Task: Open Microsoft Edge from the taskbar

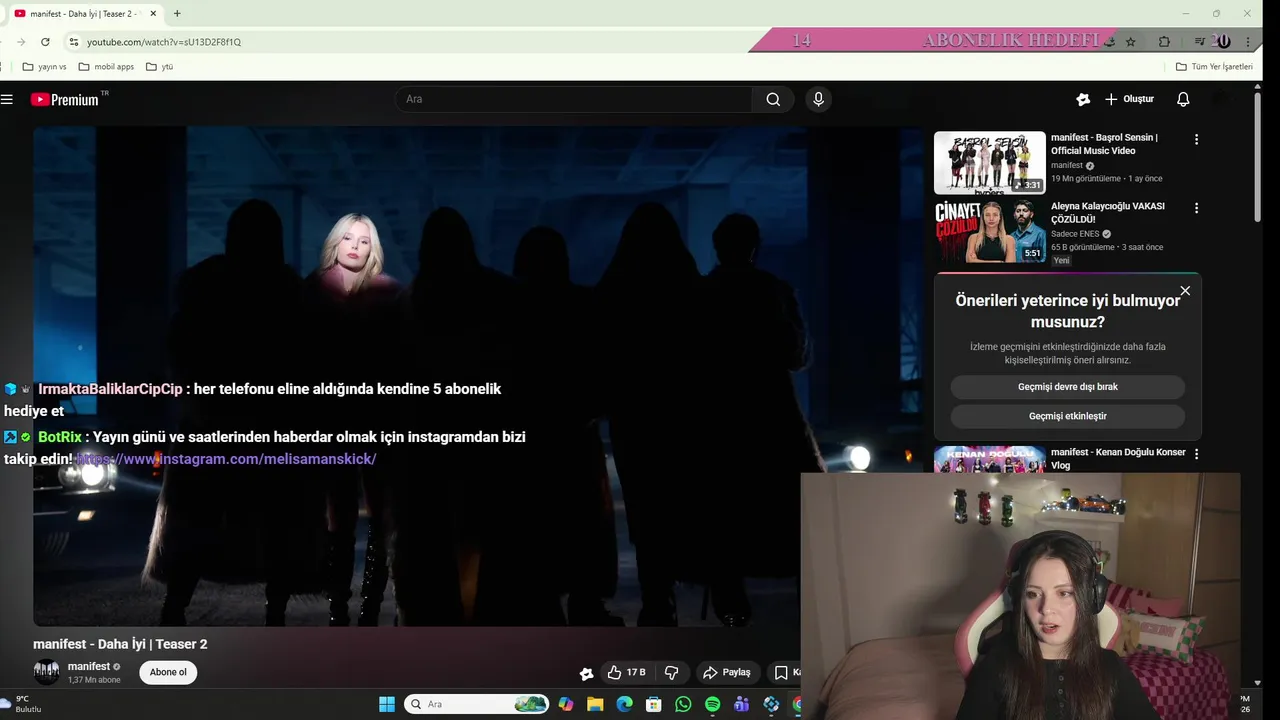Action: pyautogui.click(x=624, y=704)
